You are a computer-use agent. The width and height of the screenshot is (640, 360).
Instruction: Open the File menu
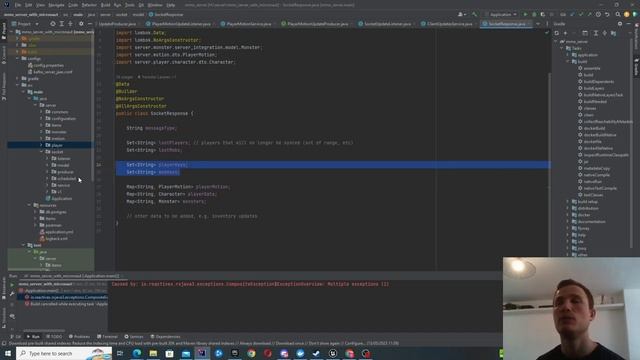pyautogui.click(x=18, y=5)
